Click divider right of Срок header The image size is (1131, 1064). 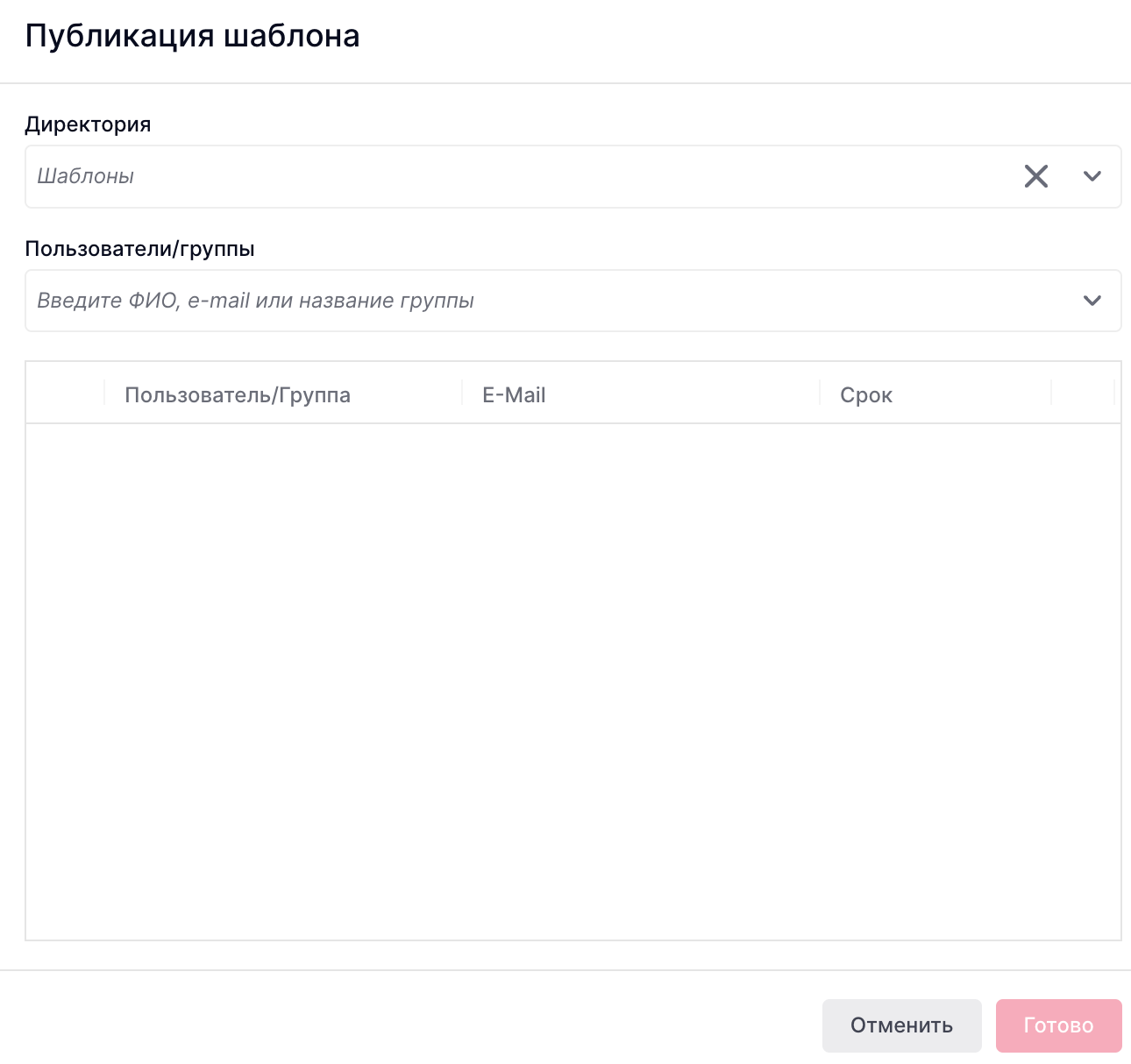click(x=1051, y=394)
